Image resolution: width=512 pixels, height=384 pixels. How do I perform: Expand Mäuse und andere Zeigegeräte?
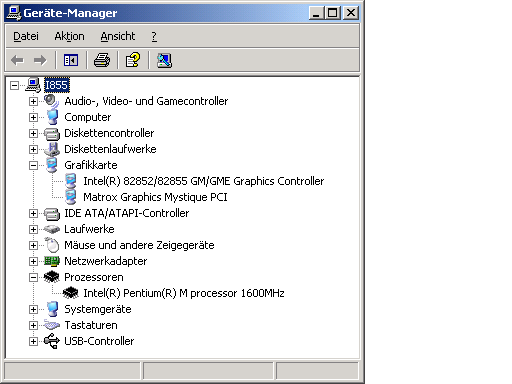pos(33,245)
